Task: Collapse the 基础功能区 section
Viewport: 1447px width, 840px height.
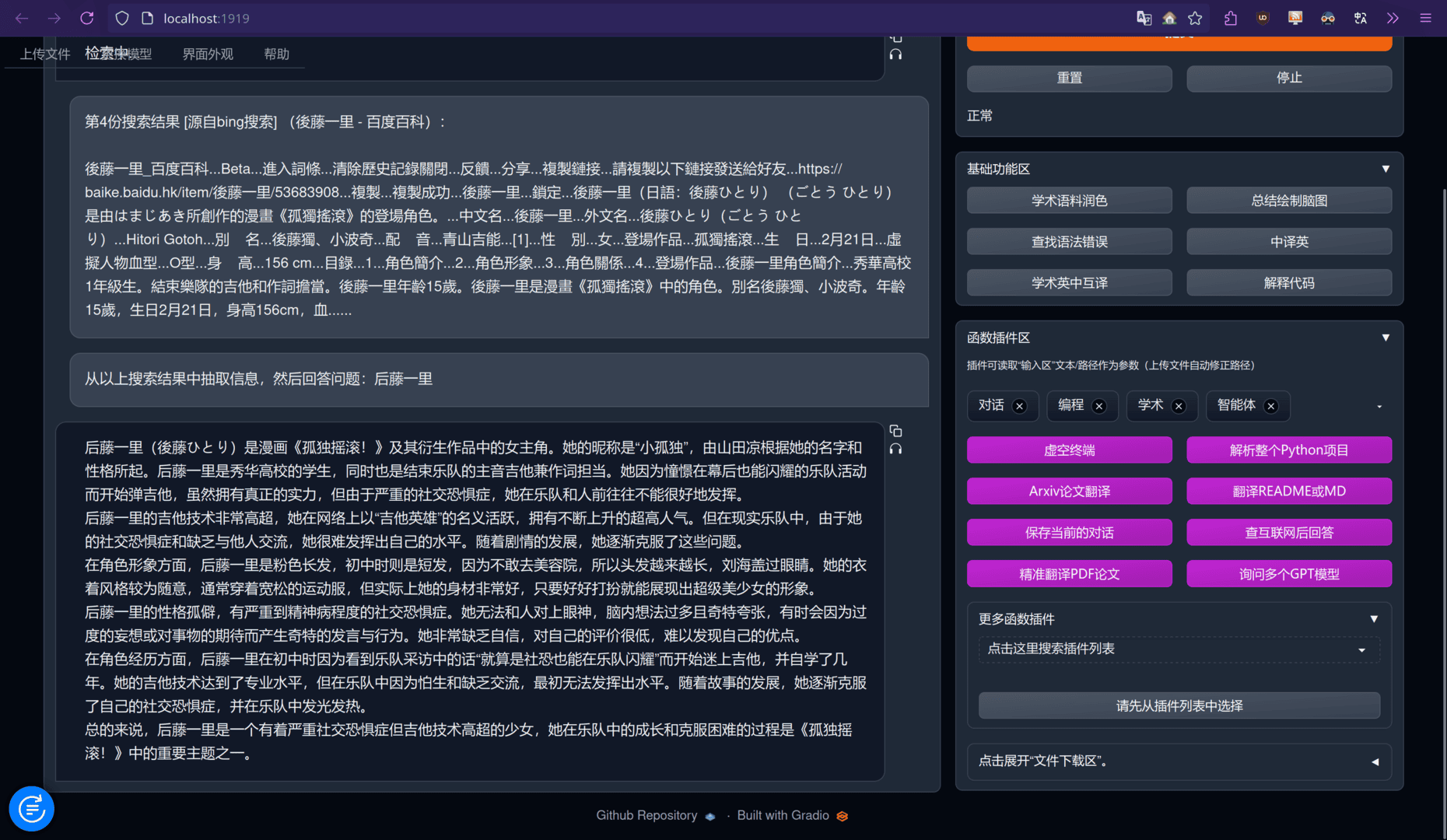Action: (1386, 169)
